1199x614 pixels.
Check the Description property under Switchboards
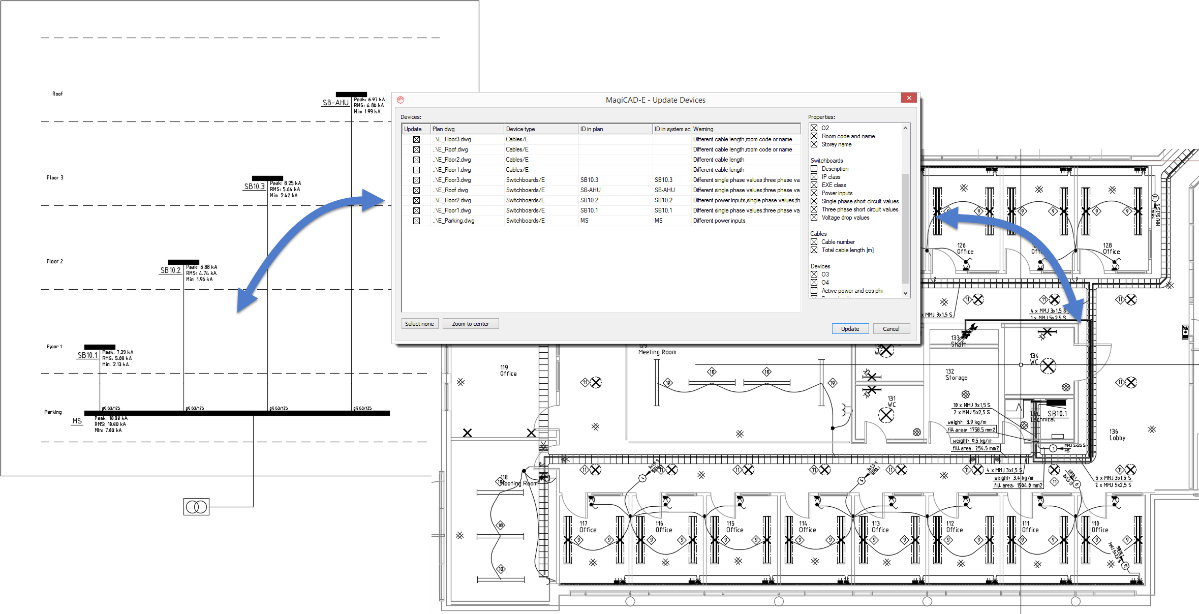813,169
